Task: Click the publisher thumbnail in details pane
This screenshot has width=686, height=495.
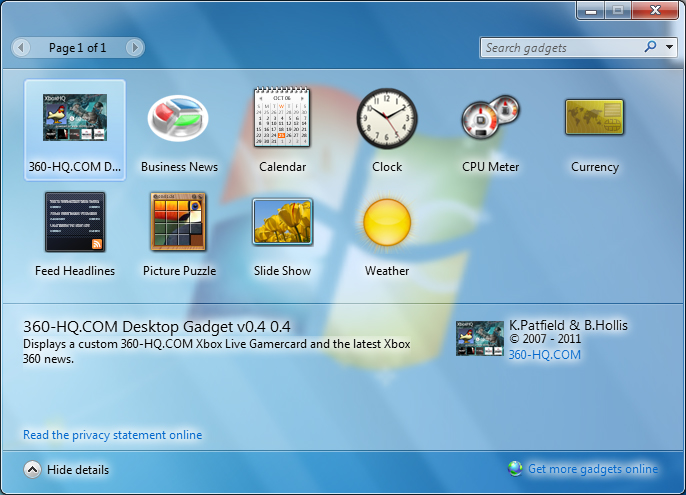Action: pyautogui.click(x=480, y=338)
